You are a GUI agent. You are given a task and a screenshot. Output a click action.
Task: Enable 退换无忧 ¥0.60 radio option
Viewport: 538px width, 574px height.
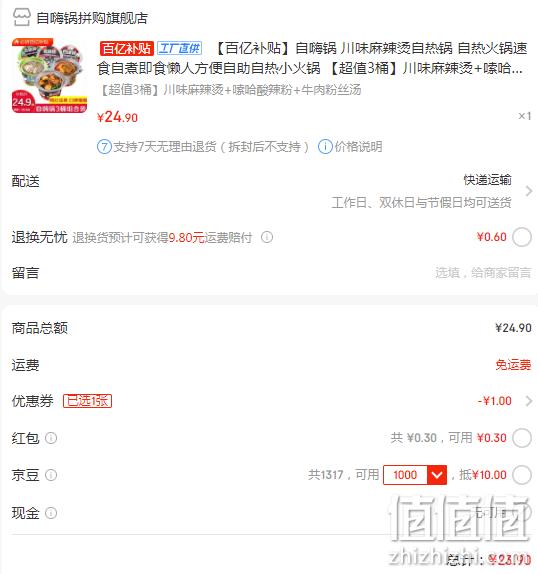click(x=522, y=237)
